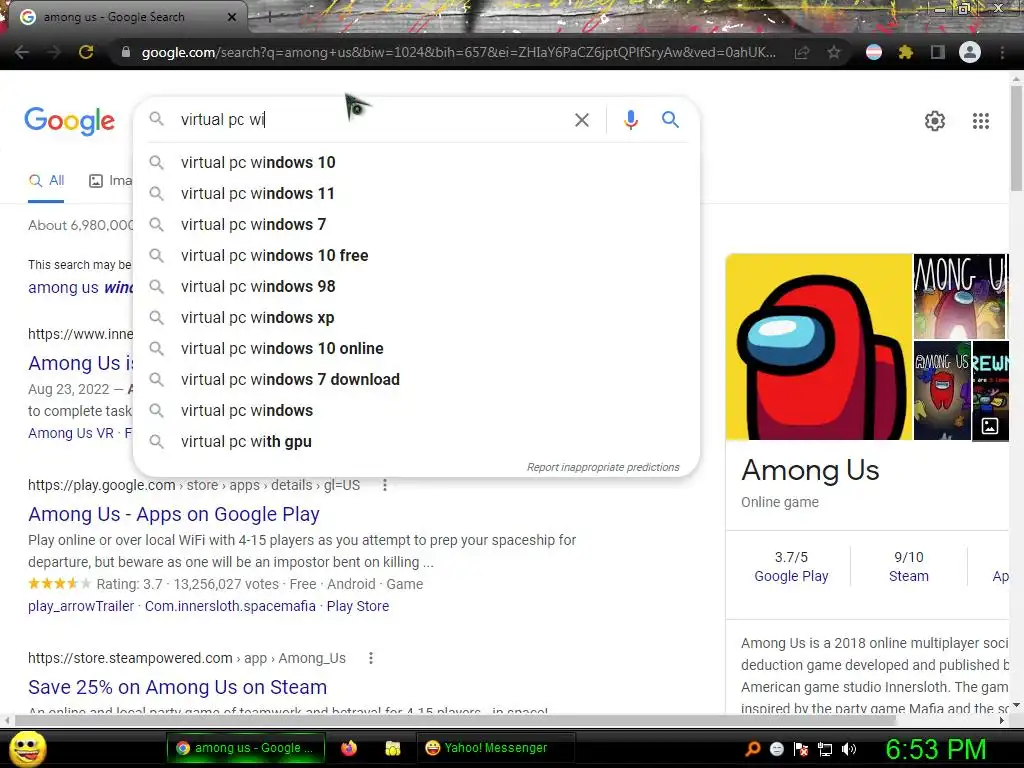
Task: Switch to Yahoo! Messenger in taskbar
Action: [x=496, y=748]
